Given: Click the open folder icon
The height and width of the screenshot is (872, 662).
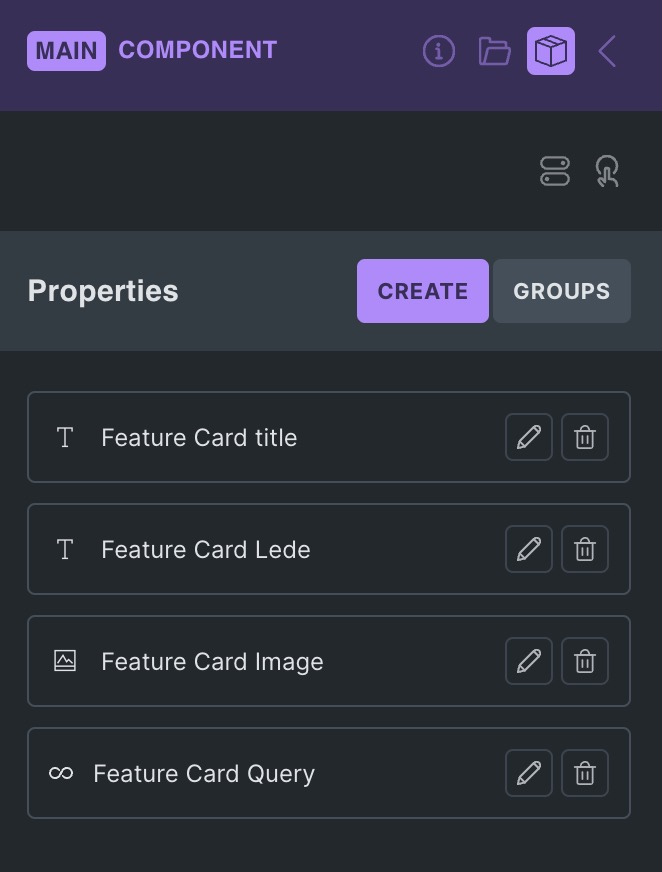Looking at the screenshot, I should pyautogui.click(x=492, y=51).
